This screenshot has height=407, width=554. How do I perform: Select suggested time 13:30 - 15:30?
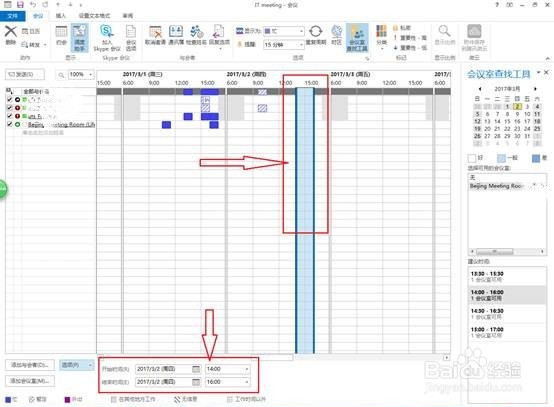point(506,277)
